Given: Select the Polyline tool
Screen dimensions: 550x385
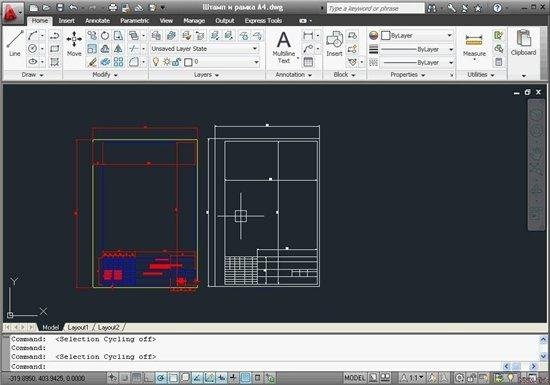Looking at the screenshot, I should pyautogui.click(x=54, y=35).
